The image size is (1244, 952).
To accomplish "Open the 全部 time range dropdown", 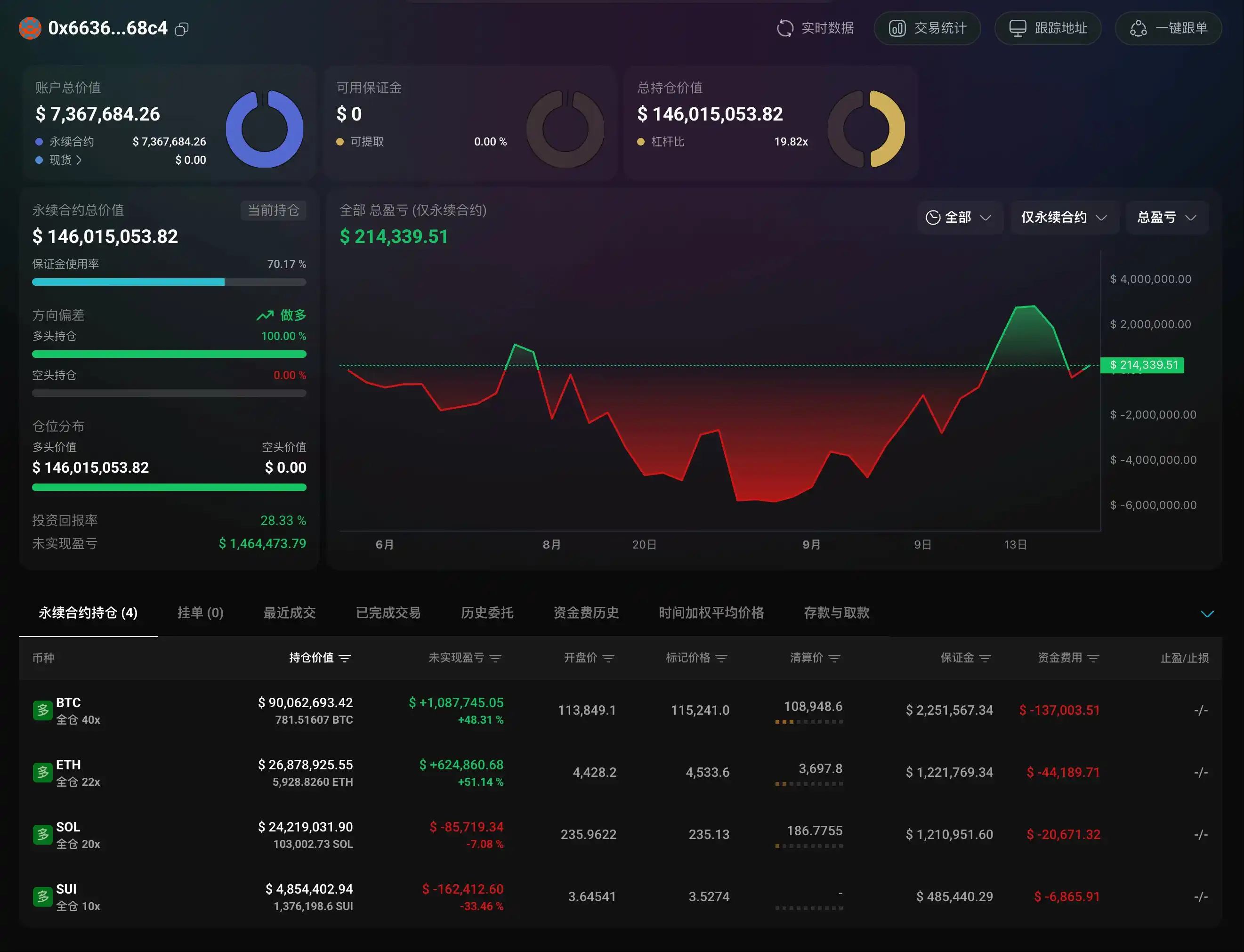I will (x=958, y=218).
